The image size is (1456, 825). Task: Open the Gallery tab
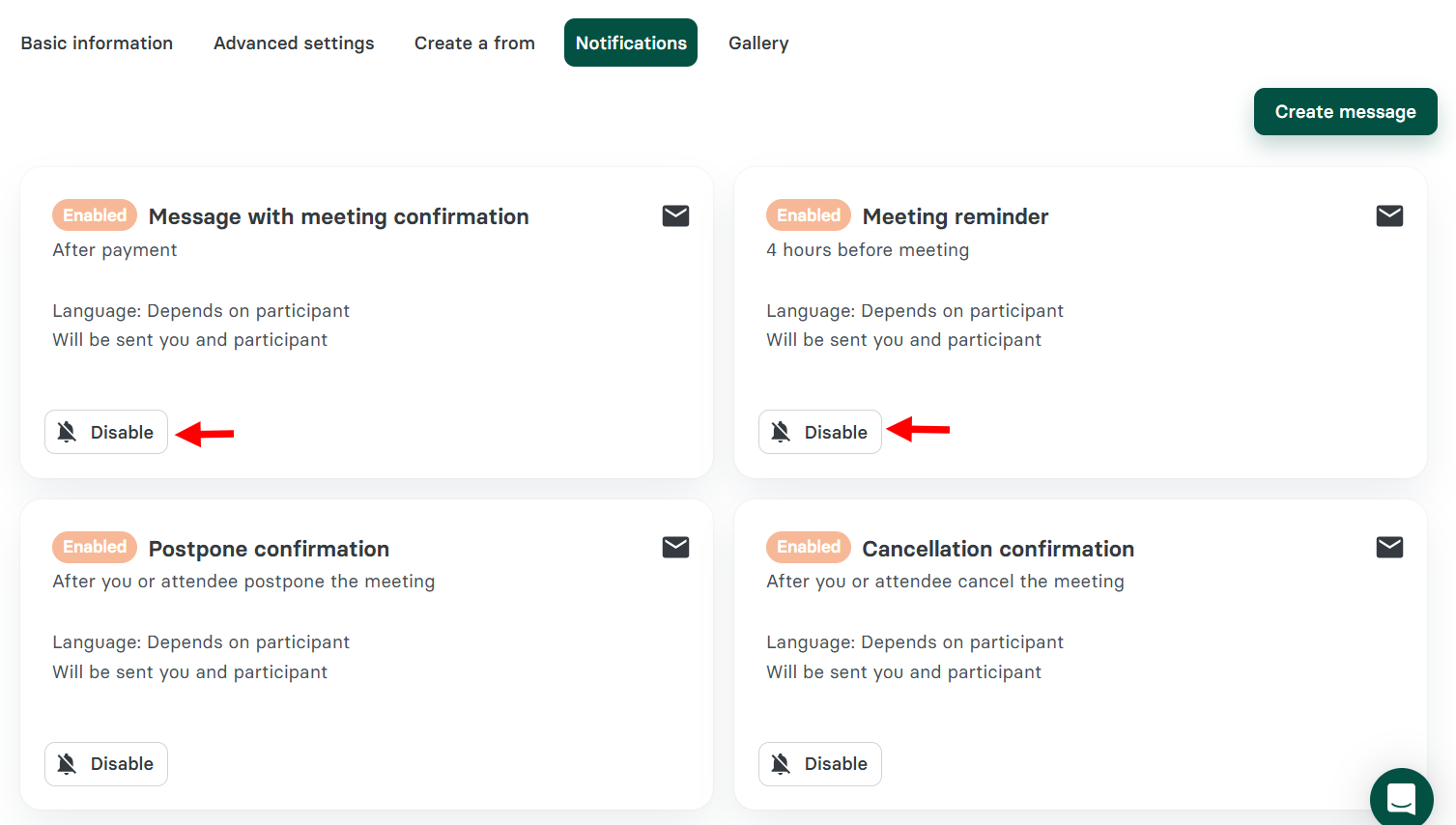click(758, 43)
